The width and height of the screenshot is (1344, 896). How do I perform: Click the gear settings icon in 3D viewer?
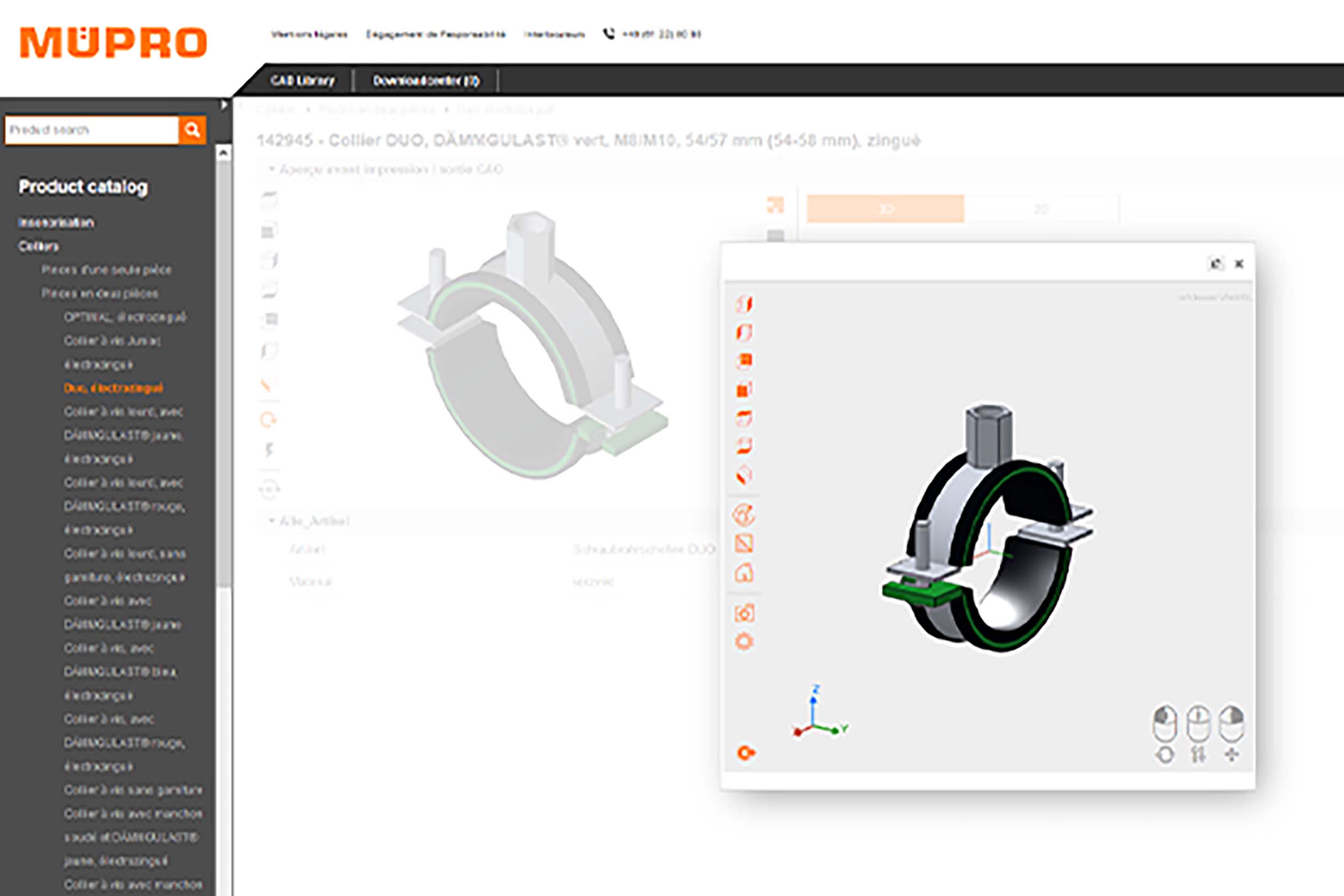744,641
